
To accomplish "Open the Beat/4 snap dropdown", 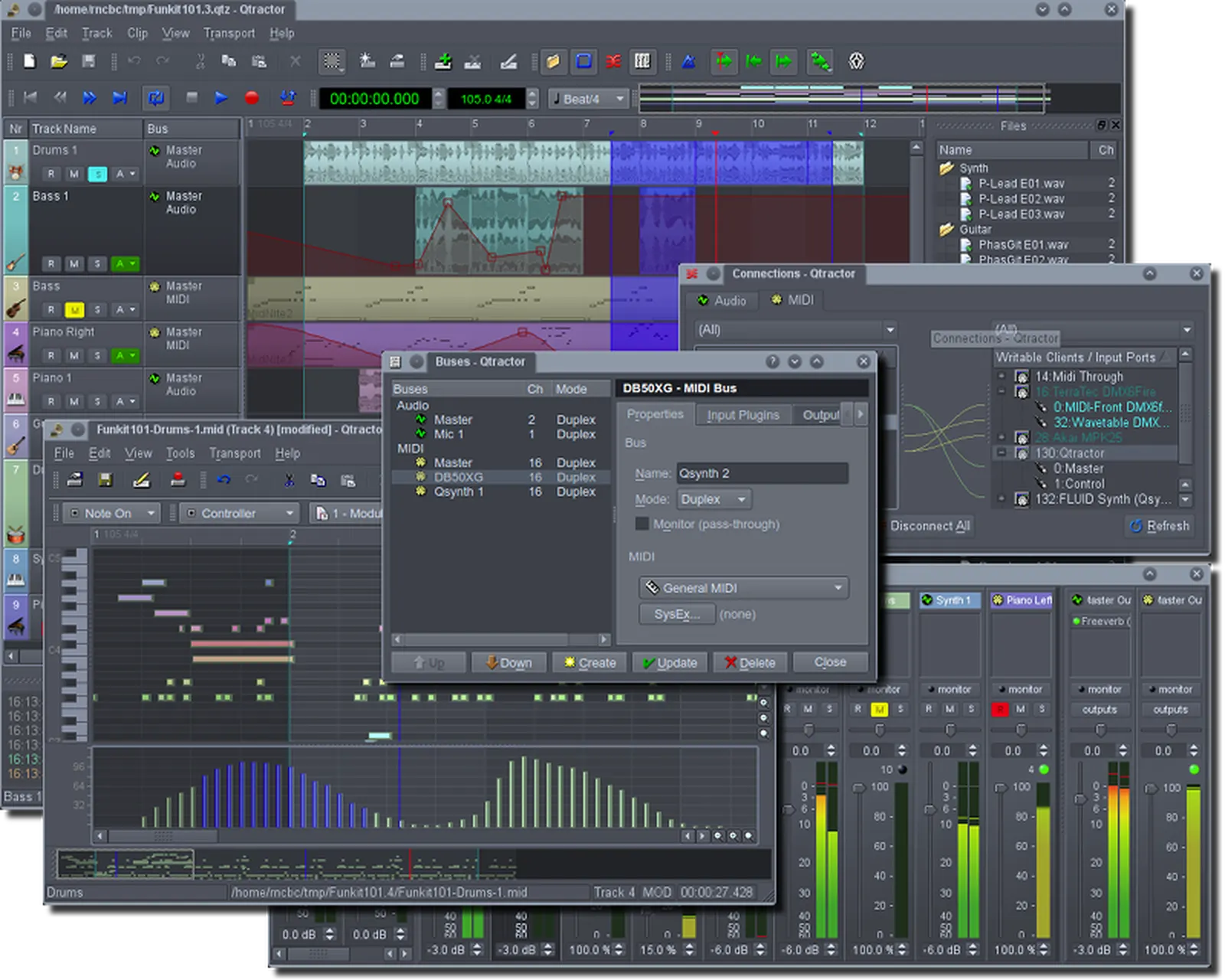I will point(588,99).
